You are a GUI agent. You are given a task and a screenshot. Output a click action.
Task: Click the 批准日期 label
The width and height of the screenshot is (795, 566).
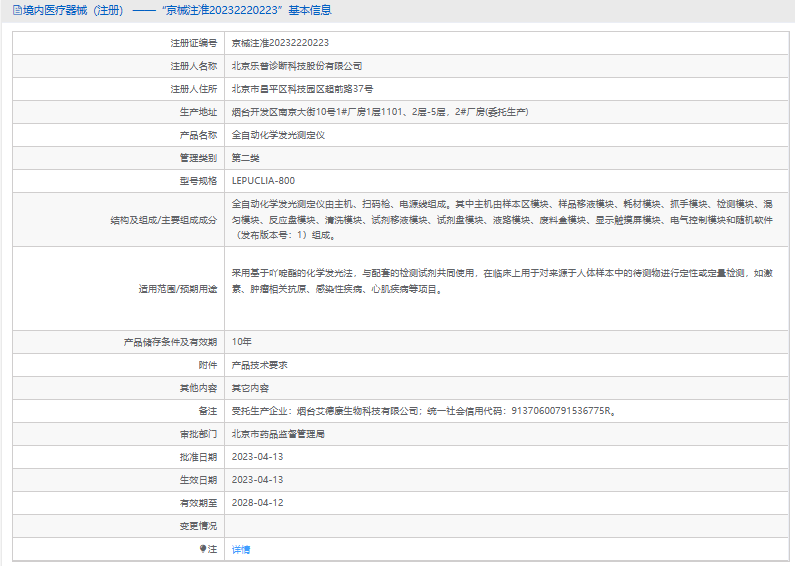coord(198,457)
